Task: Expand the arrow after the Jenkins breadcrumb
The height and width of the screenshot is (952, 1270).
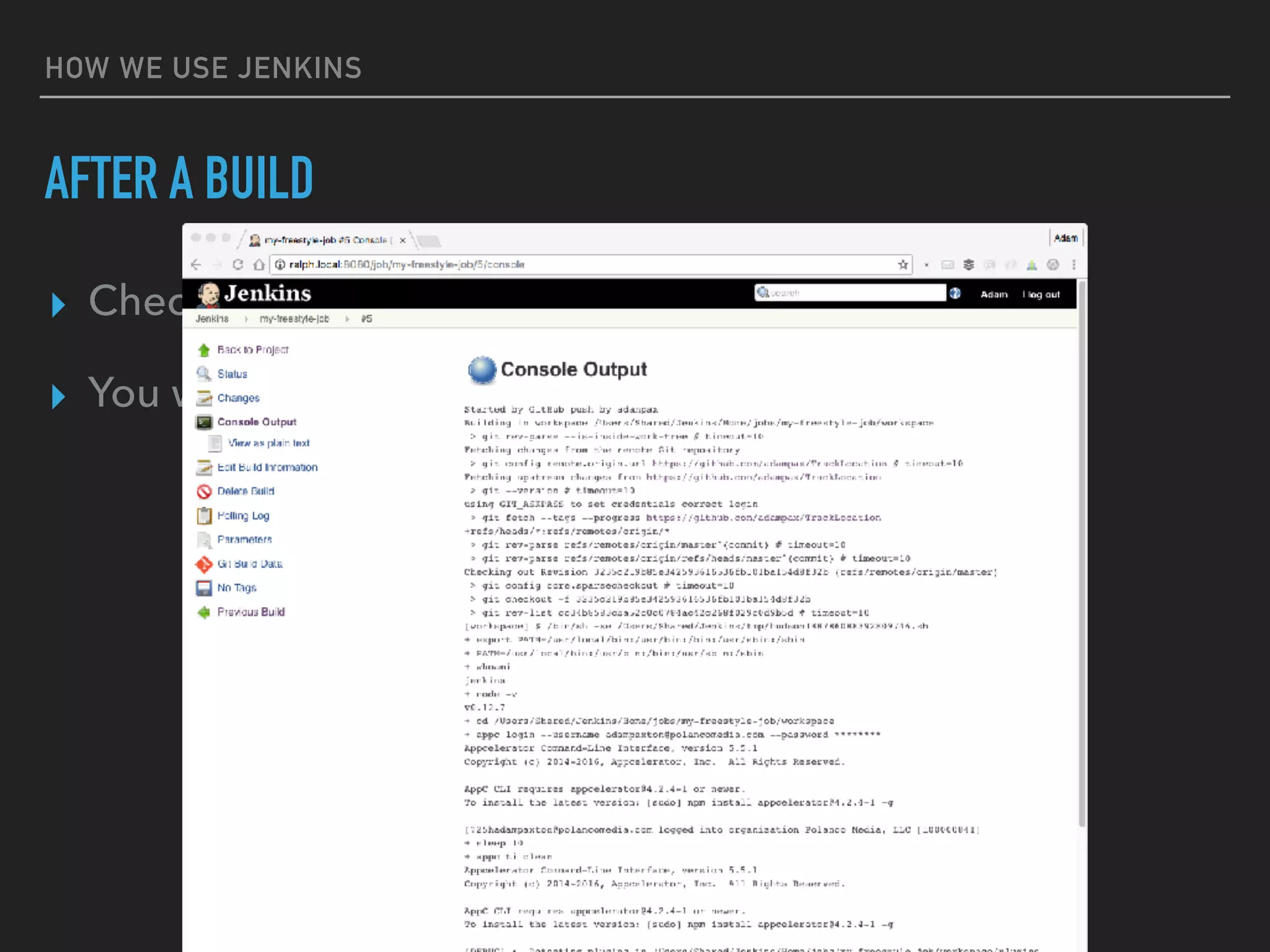Action: (x=246, y=319)
